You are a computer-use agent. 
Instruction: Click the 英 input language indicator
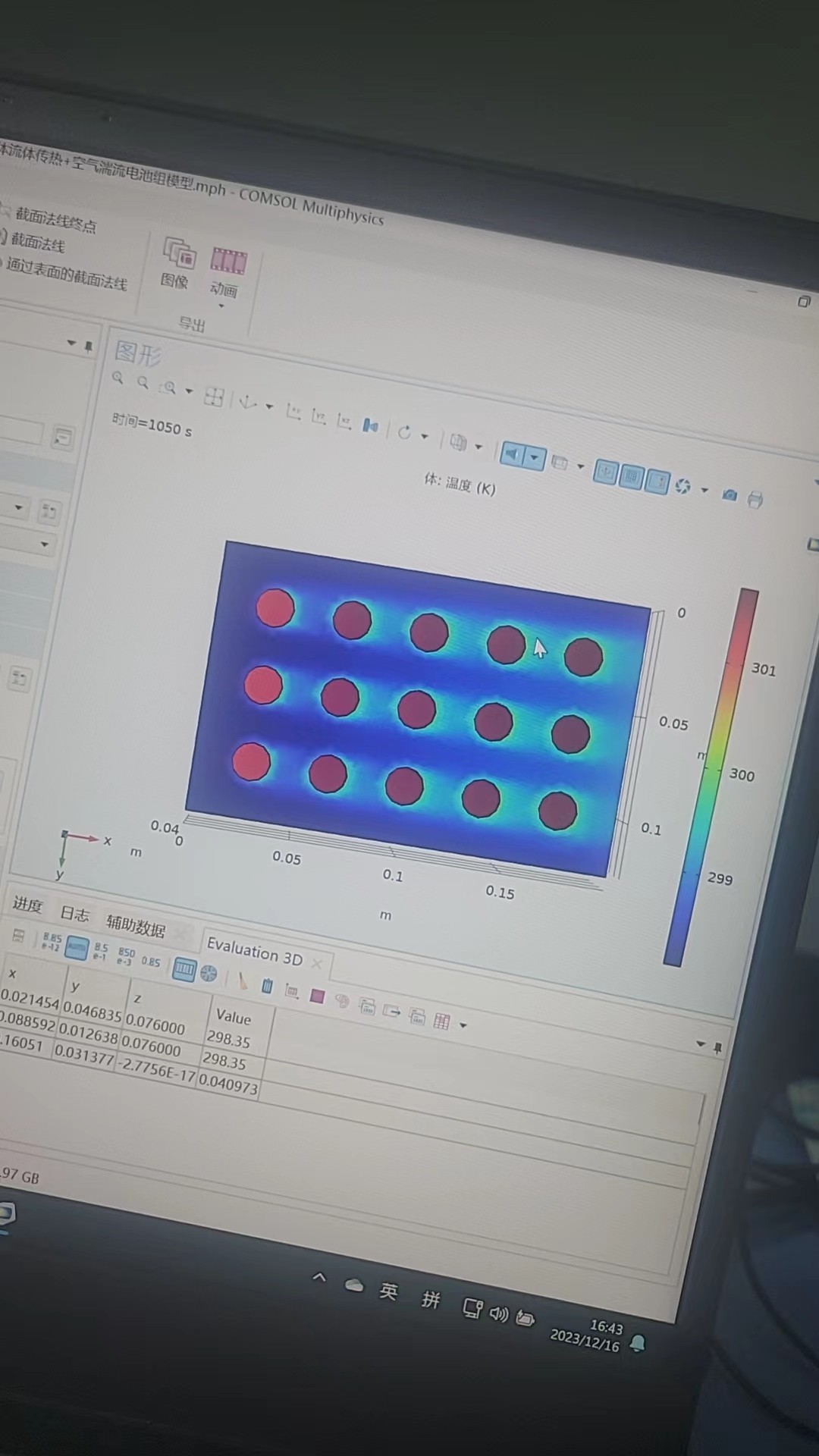coord(388,1291)
